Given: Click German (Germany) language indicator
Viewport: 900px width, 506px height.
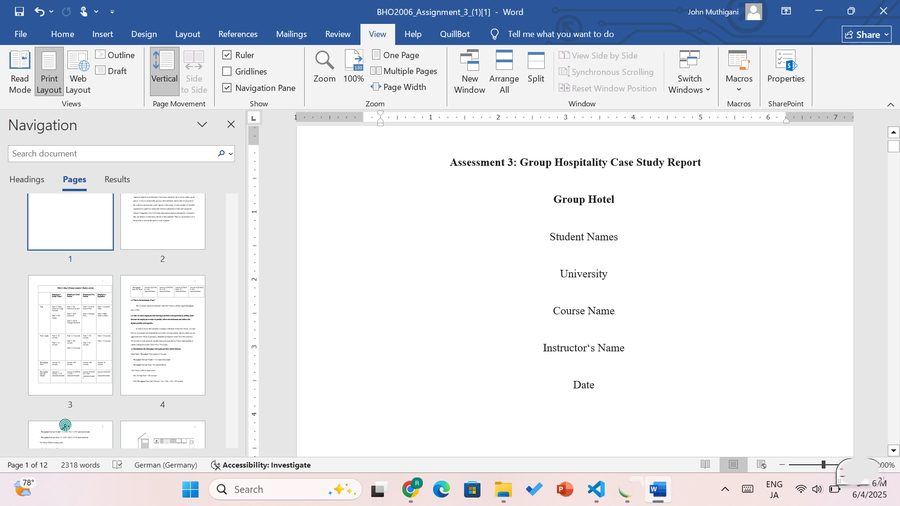Looking at the screenshot, I should coord(165,465).
